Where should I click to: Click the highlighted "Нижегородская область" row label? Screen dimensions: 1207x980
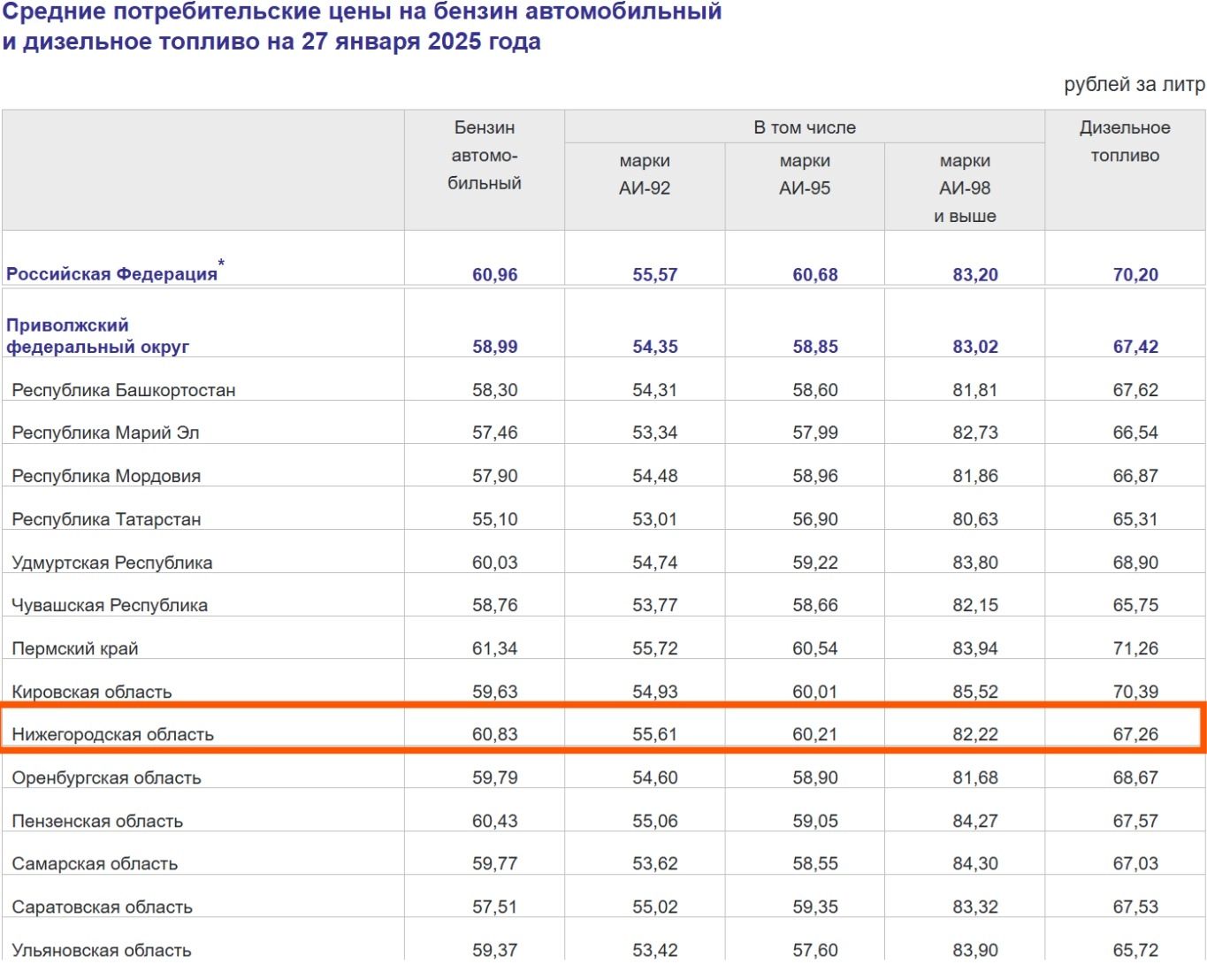point(112,734)
